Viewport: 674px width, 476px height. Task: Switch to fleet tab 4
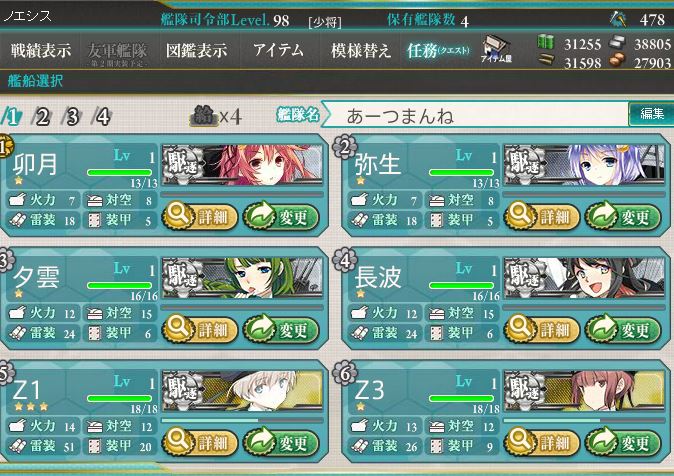[102, 117]
